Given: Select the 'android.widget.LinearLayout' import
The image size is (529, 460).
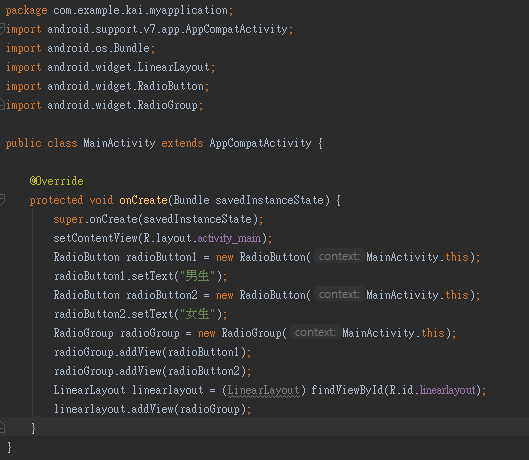Looking at the screenshot, I should [x=129, y=67].
